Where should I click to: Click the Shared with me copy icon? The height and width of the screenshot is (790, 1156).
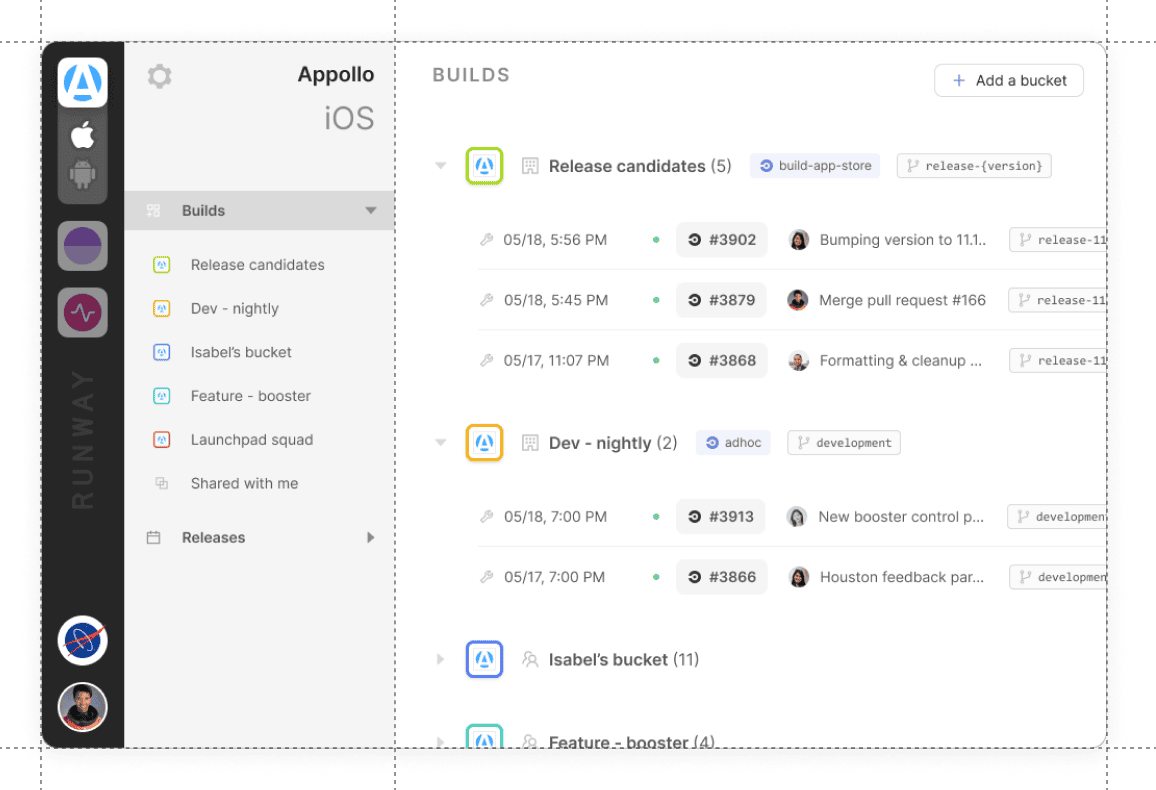pyautogui.click(x=161, y=483)
